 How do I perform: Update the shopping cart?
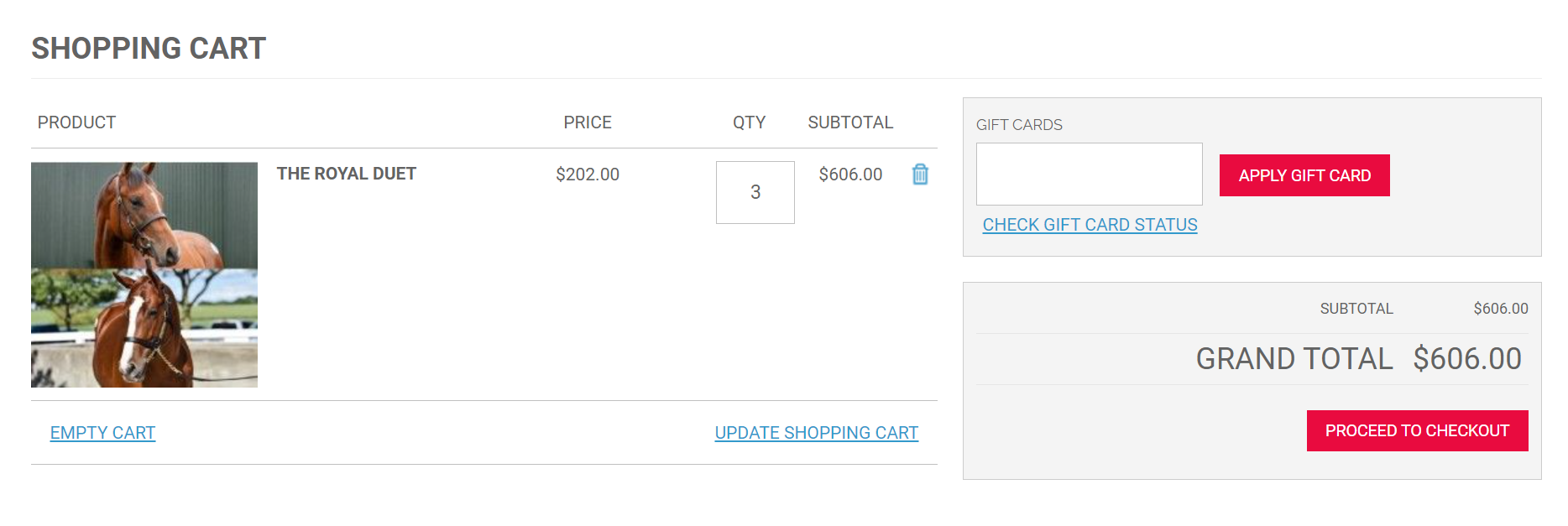point(817,433)
